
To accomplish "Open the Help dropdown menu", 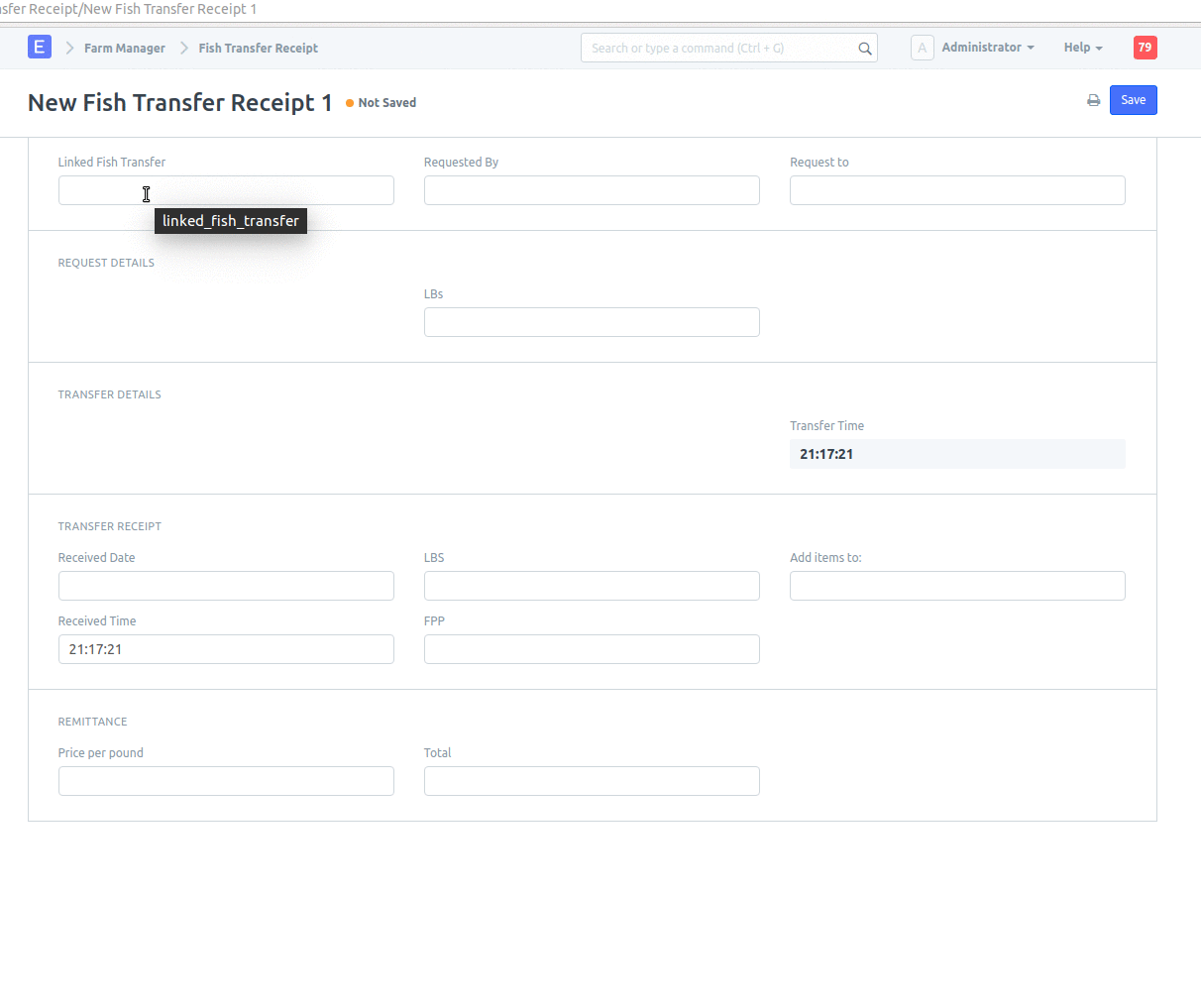I will tap(1083, 48).
